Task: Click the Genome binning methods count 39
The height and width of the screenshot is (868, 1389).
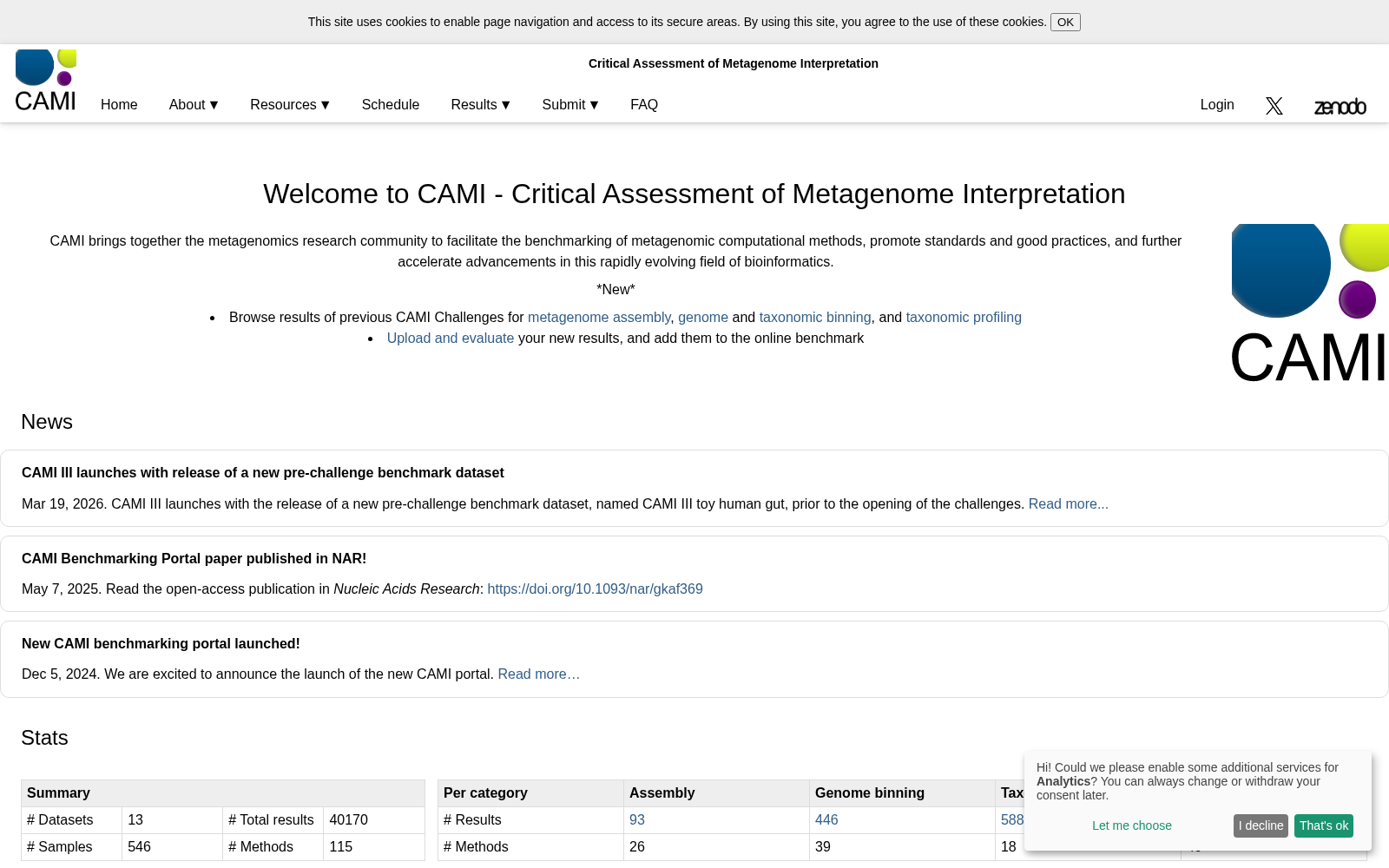Action: [823, 847]
